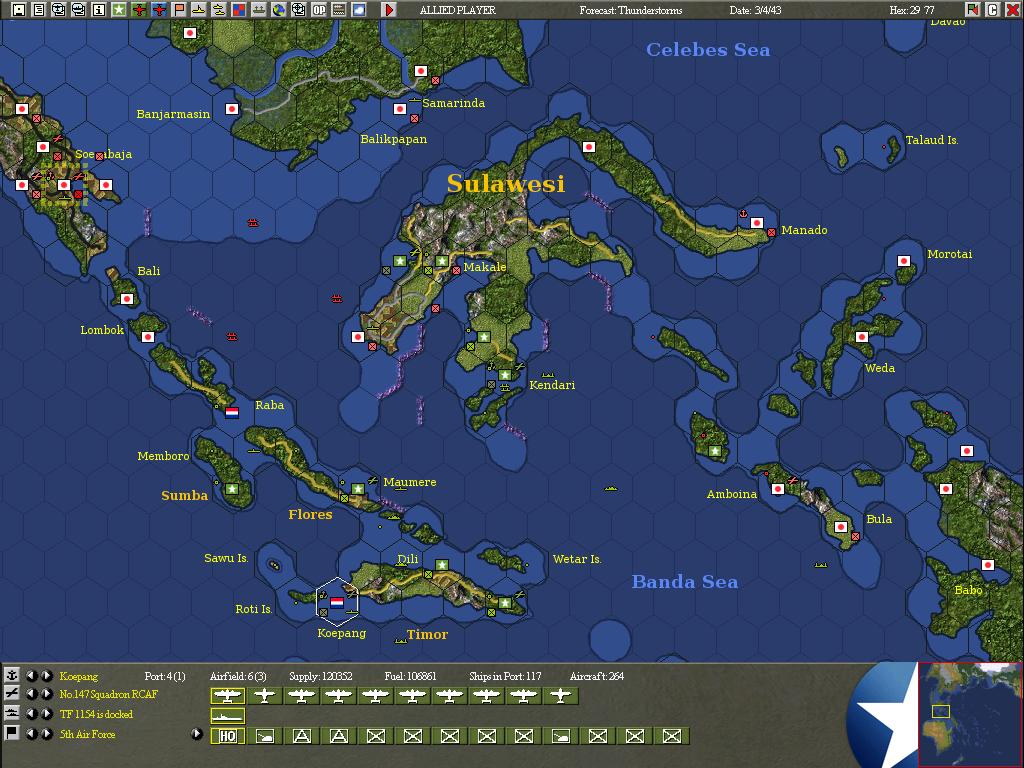The height and width of the screenshot is (768, 1024).
Task: Click the red and green flag icon at top right
Action: tap(972, 10)
